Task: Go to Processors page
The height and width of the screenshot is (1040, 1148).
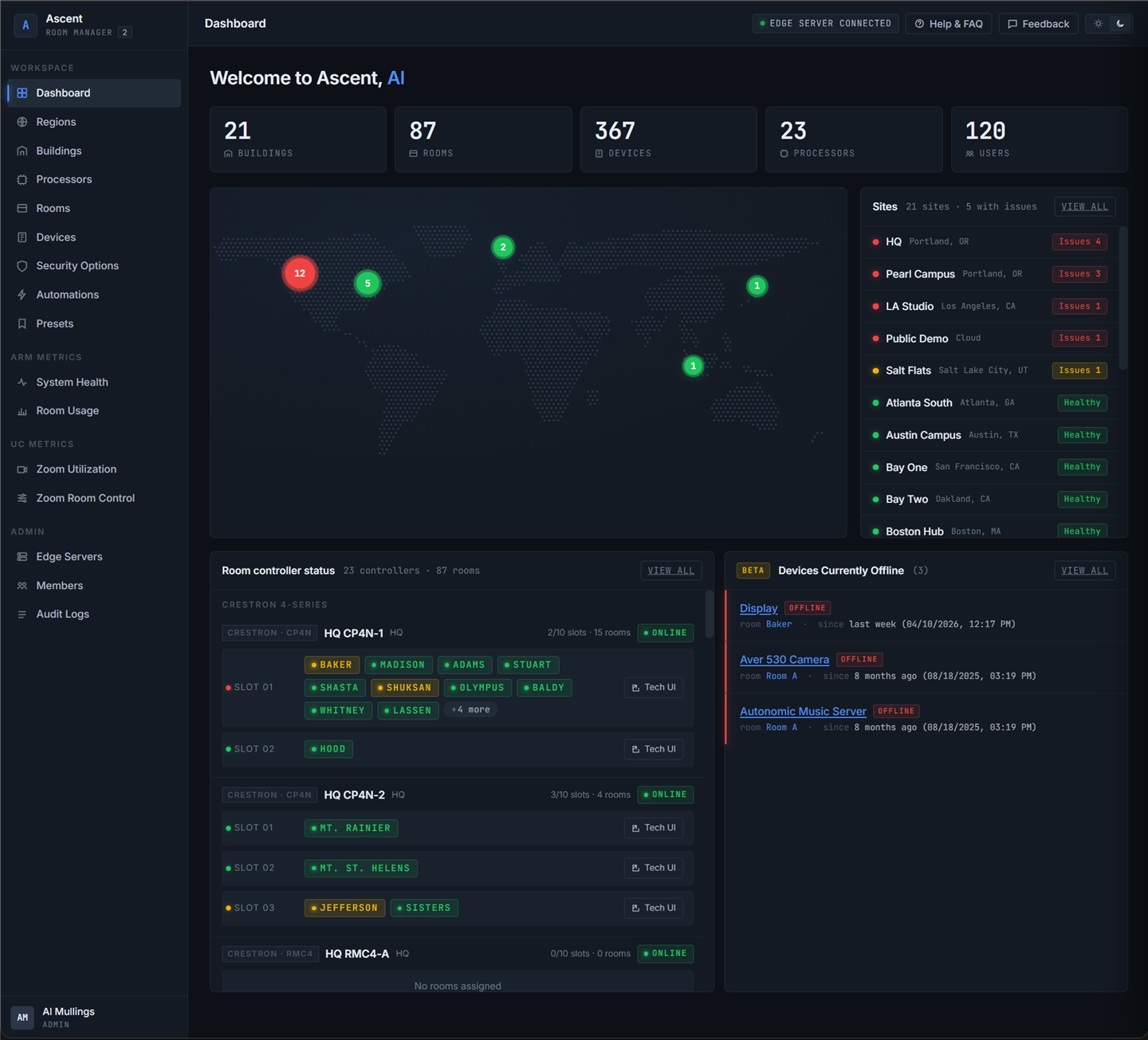Action: click(94, 179)
